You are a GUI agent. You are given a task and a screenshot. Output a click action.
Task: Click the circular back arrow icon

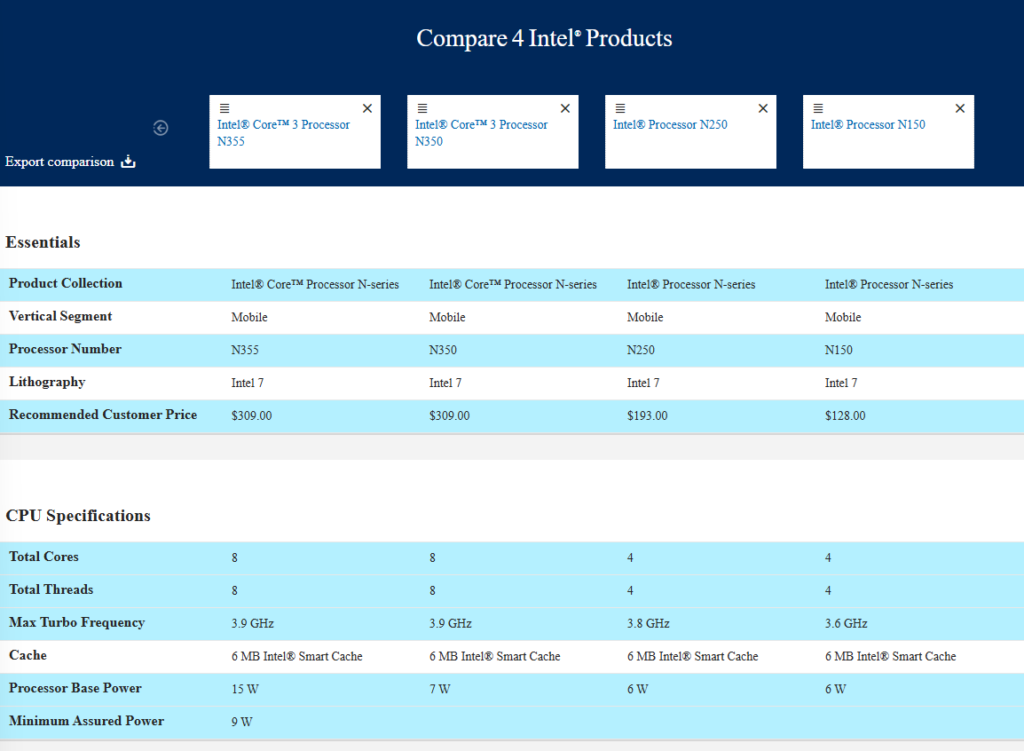click(x=161, y=128)
